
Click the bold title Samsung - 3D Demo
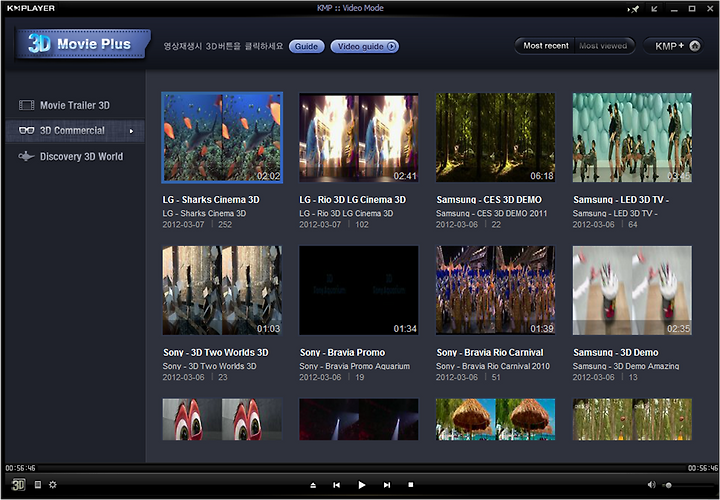(616, 353)
